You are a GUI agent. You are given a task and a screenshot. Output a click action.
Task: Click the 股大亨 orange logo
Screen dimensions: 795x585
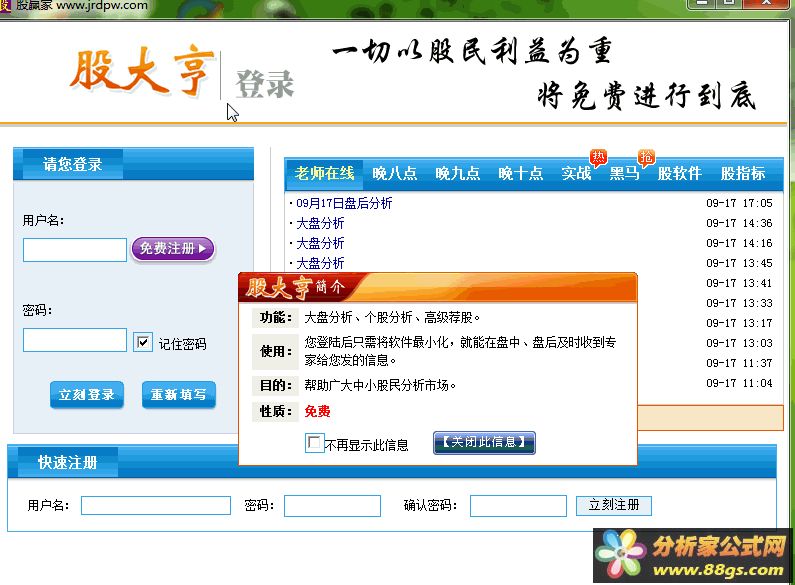141,71
